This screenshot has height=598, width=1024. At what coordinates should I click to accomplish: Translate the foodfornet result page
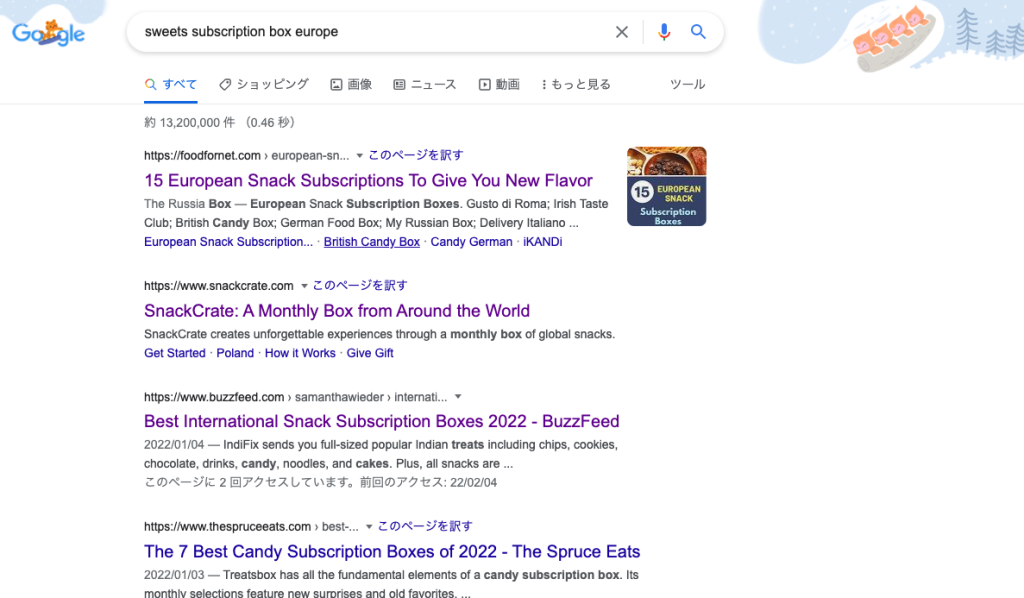pos(416,155)
